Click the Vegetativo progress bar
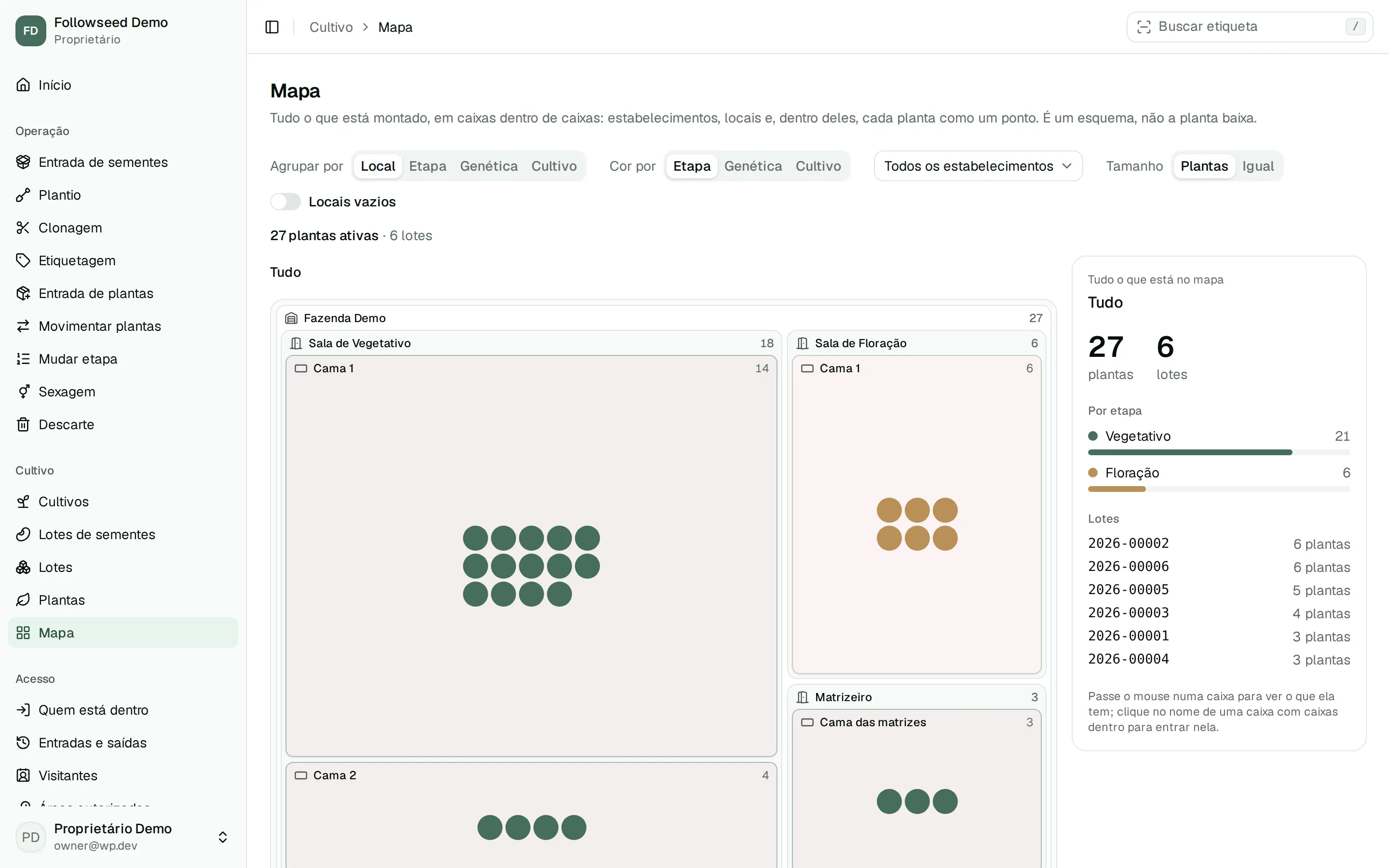Viewport: 1389px width, 868px height. click(1219, 452)
